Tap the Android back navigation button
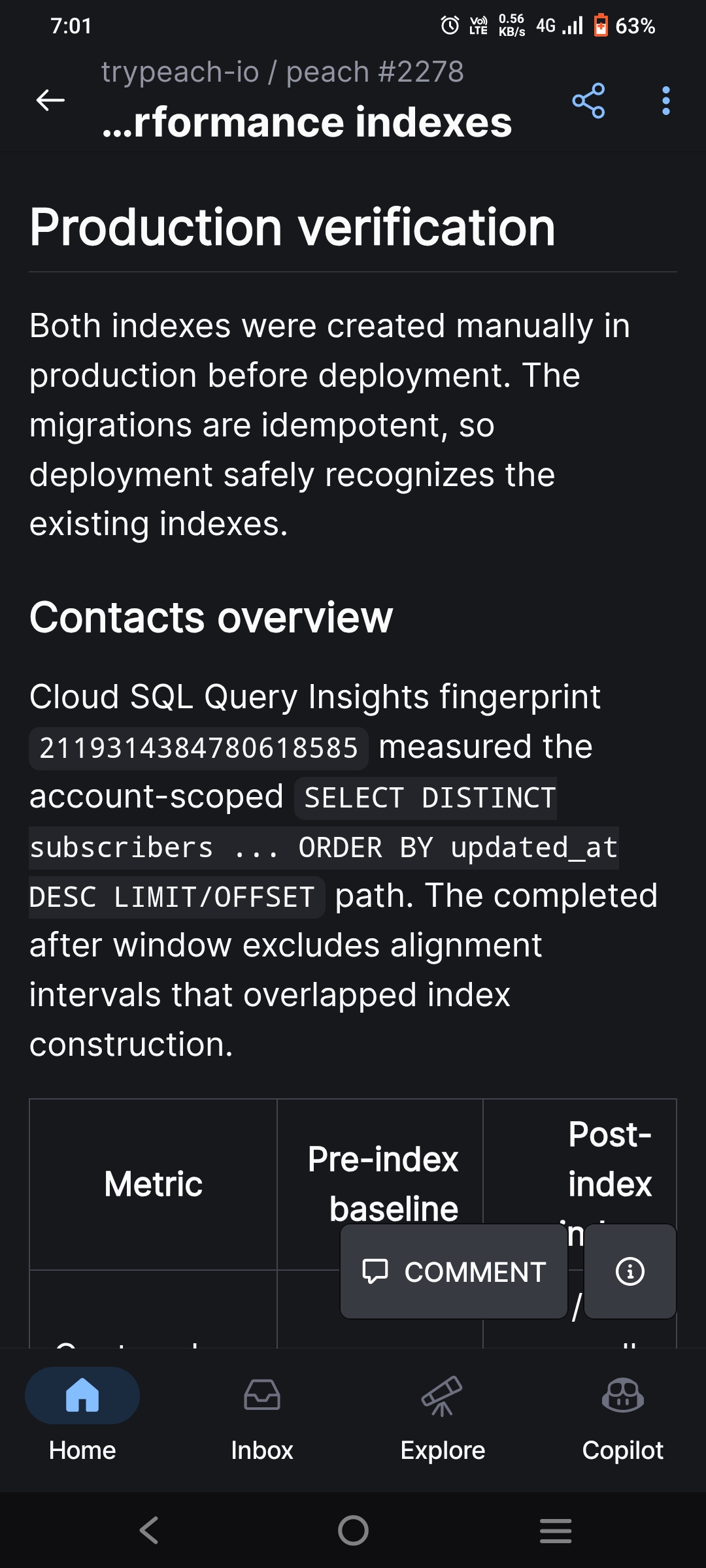The width and height of the screenshot is (706, 1568). (150, 1530)
